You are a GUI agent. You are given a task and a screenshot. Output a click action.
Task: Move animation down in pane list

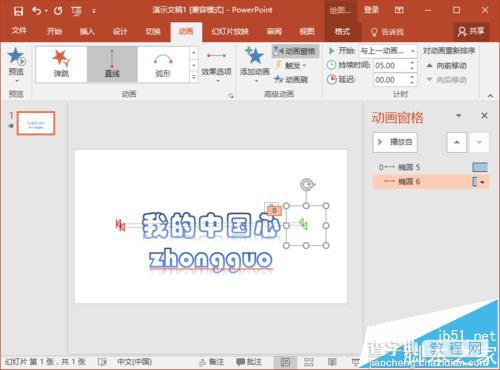(x=479, y=142)
